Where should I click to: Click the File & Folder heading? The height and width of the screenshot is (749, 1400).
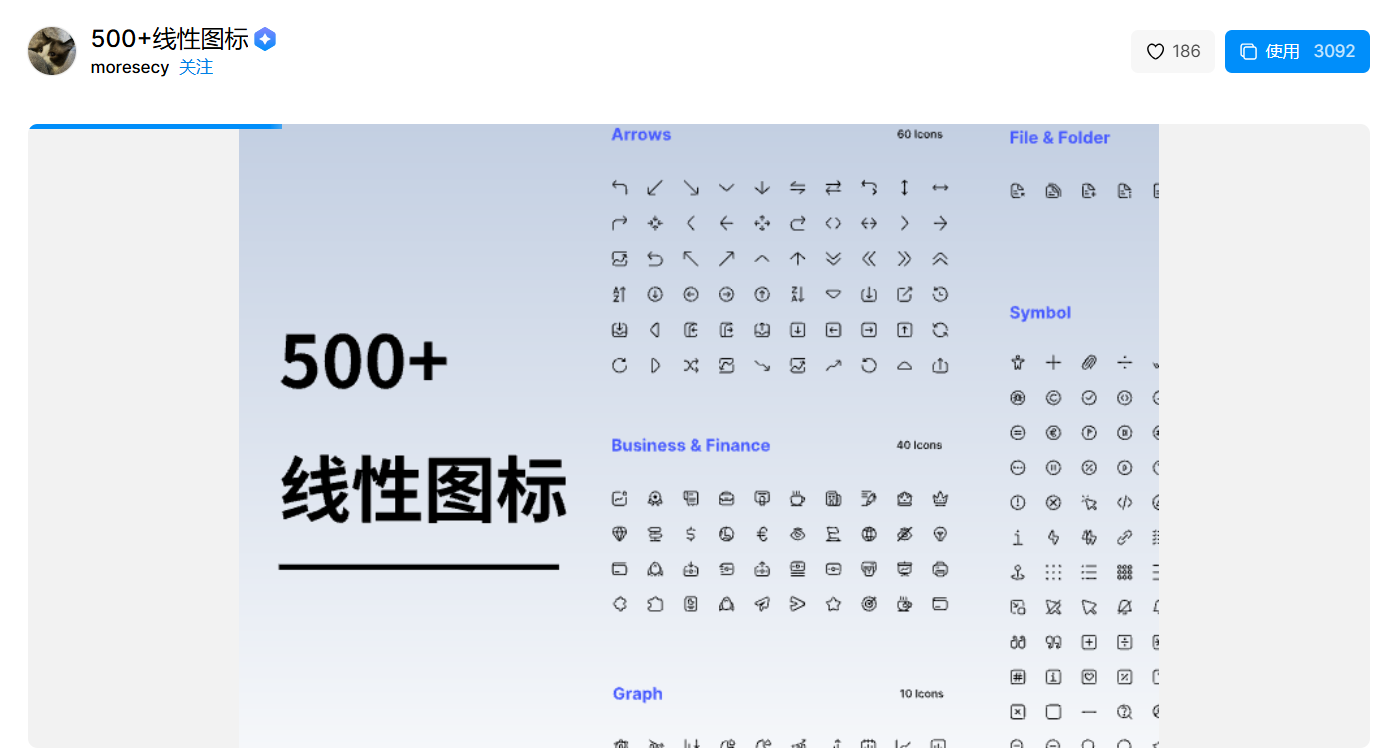tap(1060, 138)
